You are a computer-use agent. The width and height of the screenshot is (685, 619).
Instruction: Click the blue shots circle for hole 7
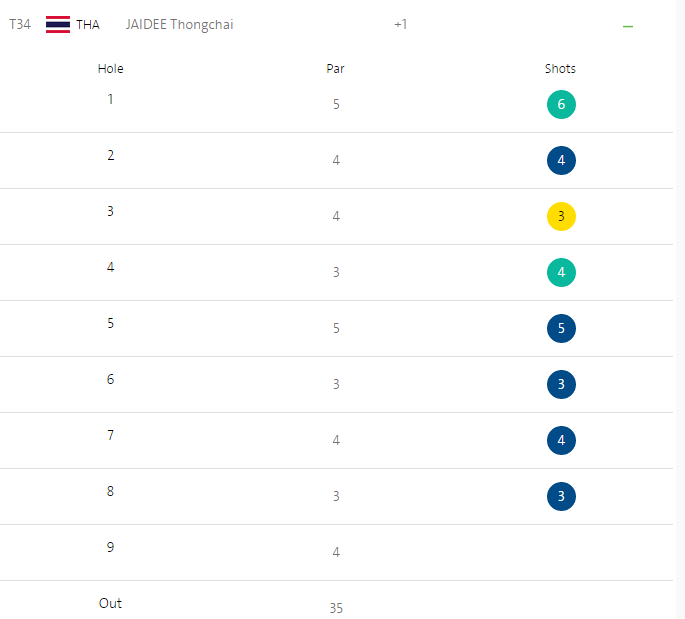click(561, 440)
